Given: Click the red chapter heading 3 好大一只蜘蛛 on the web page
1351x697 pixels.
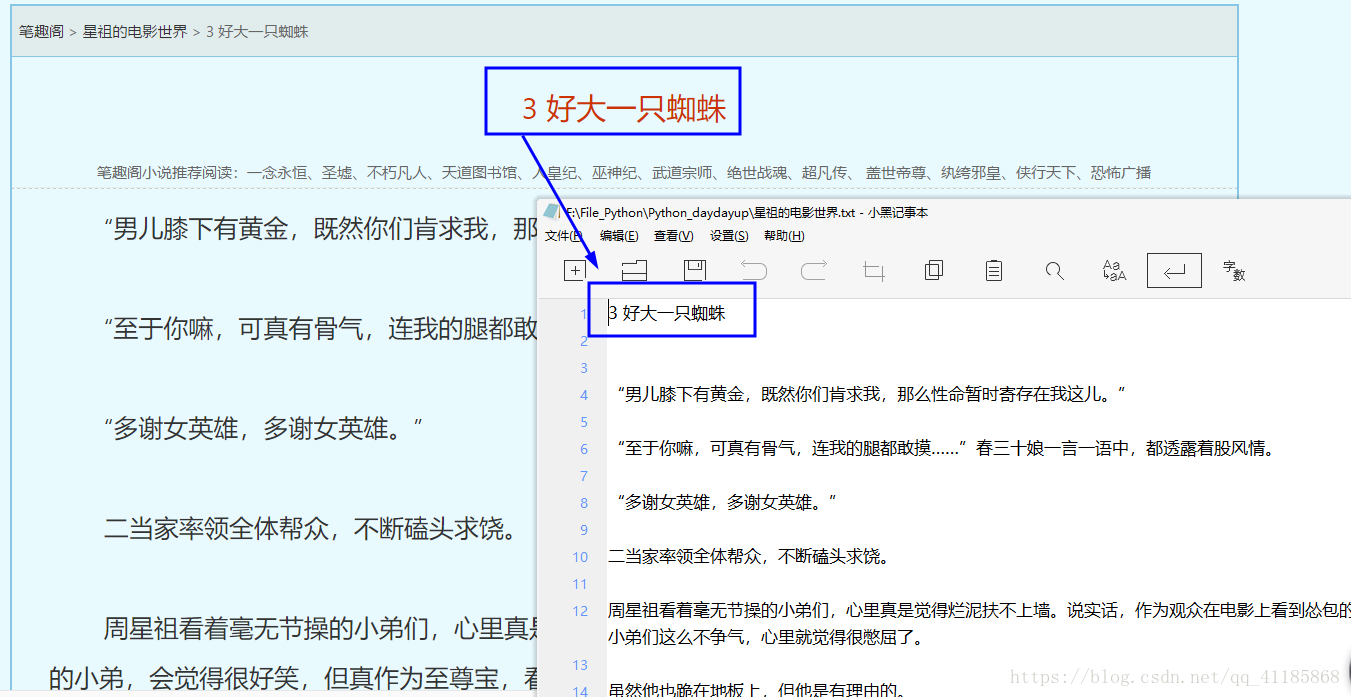Looking at the screenshot, I should tap(624, 109).
